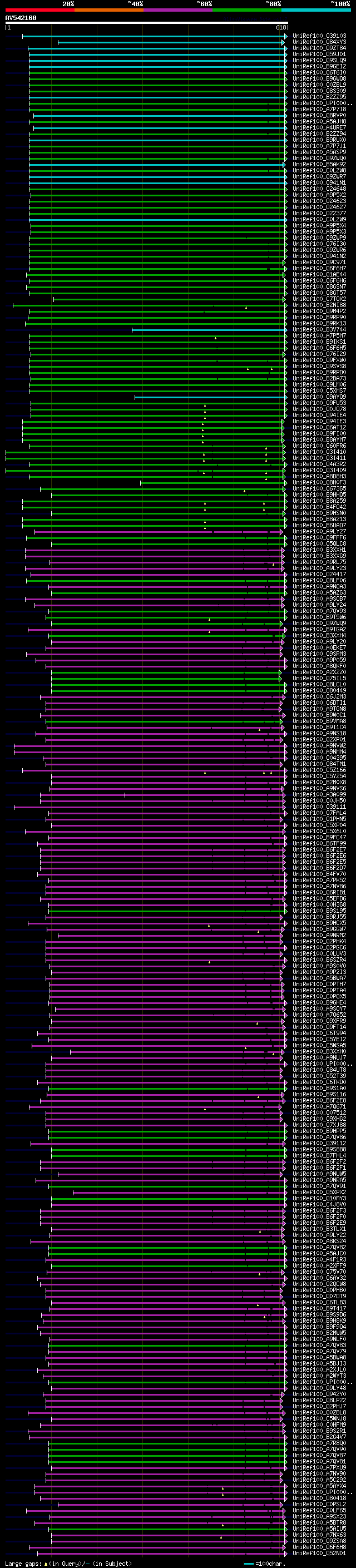356x1568 pixels.
Task: Click the white query sequence bar
Action: [147, 22]
